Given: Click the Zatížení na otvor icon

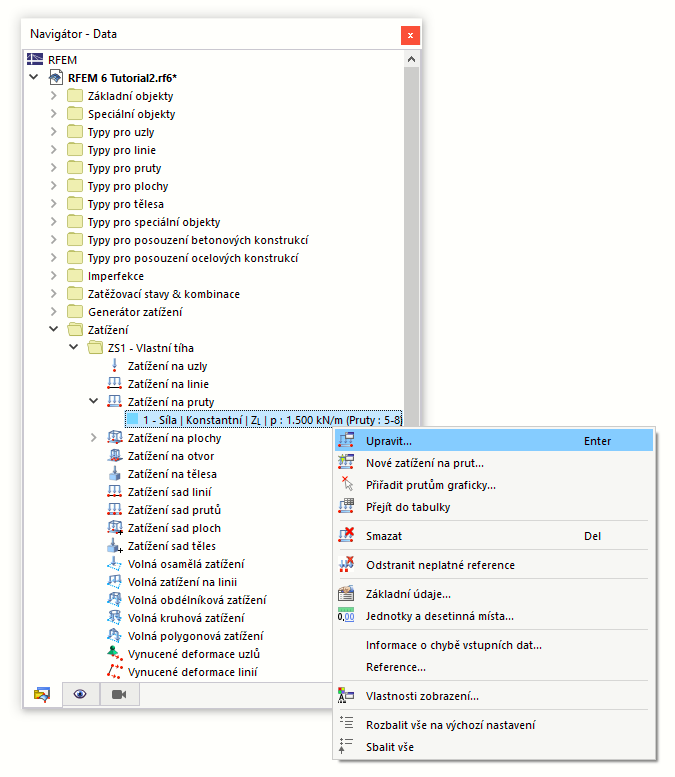Looking at the screenshot, I should point(114,455).
